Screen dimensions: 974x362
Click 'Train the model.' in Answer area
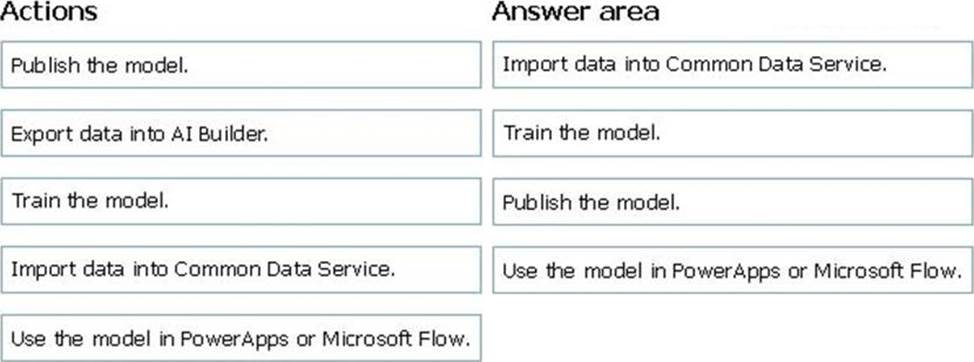[x=732, y=133]
